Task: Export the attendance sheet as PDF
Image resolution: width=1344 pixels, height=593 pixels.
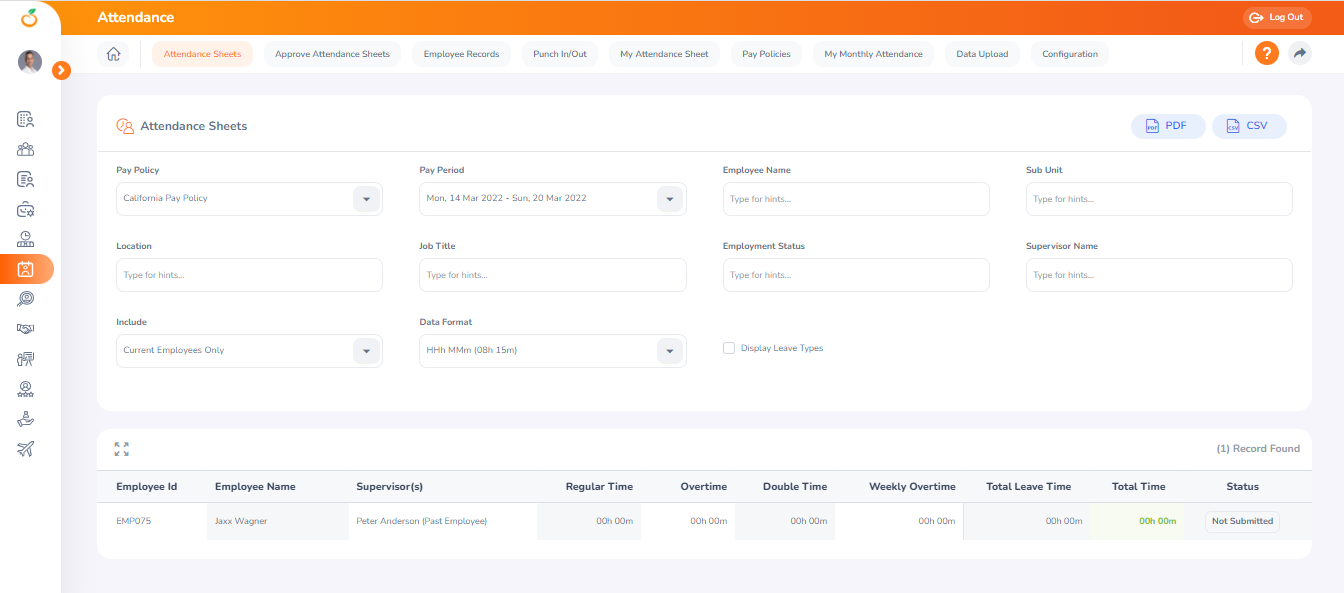Action: (x=1167, y=125)
